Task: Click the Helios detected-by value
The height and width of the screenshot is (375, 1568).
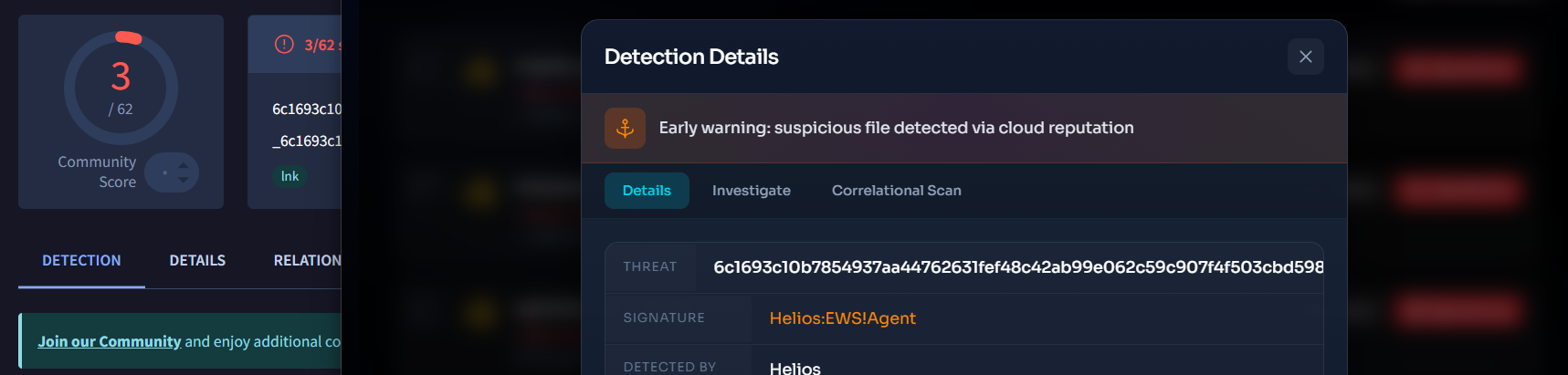Action: (x=795, y=368)
